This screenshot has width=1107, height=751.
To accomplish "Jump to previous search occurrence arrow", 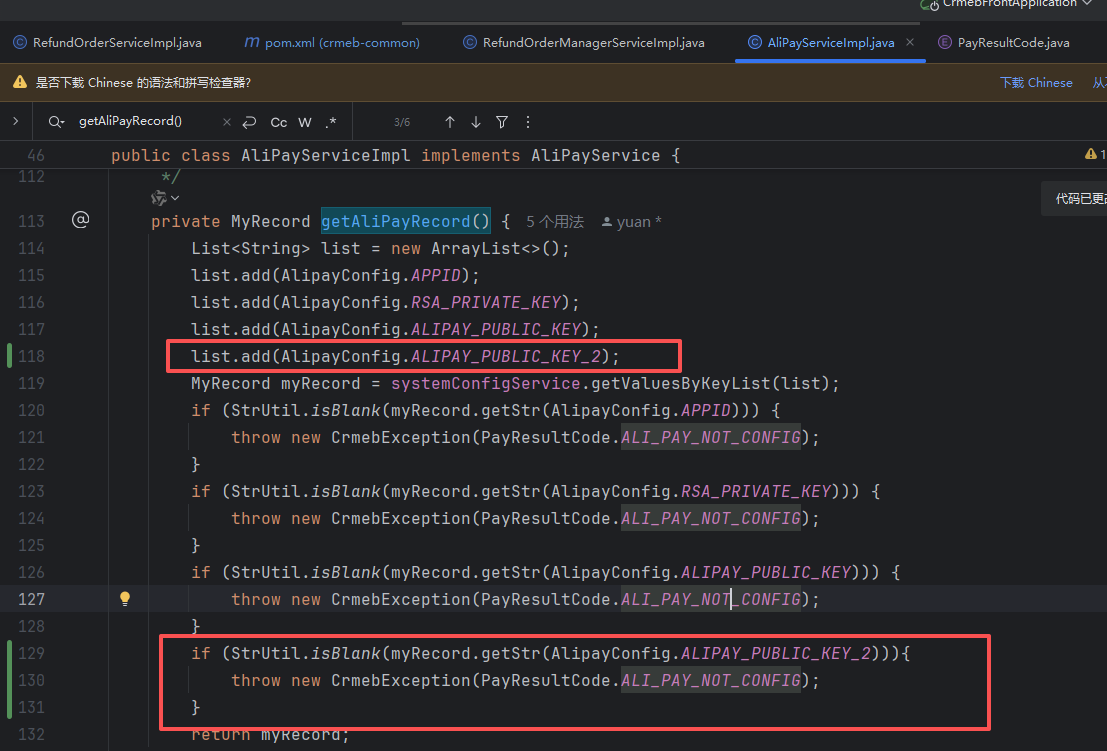I will (x=450, y=122).
